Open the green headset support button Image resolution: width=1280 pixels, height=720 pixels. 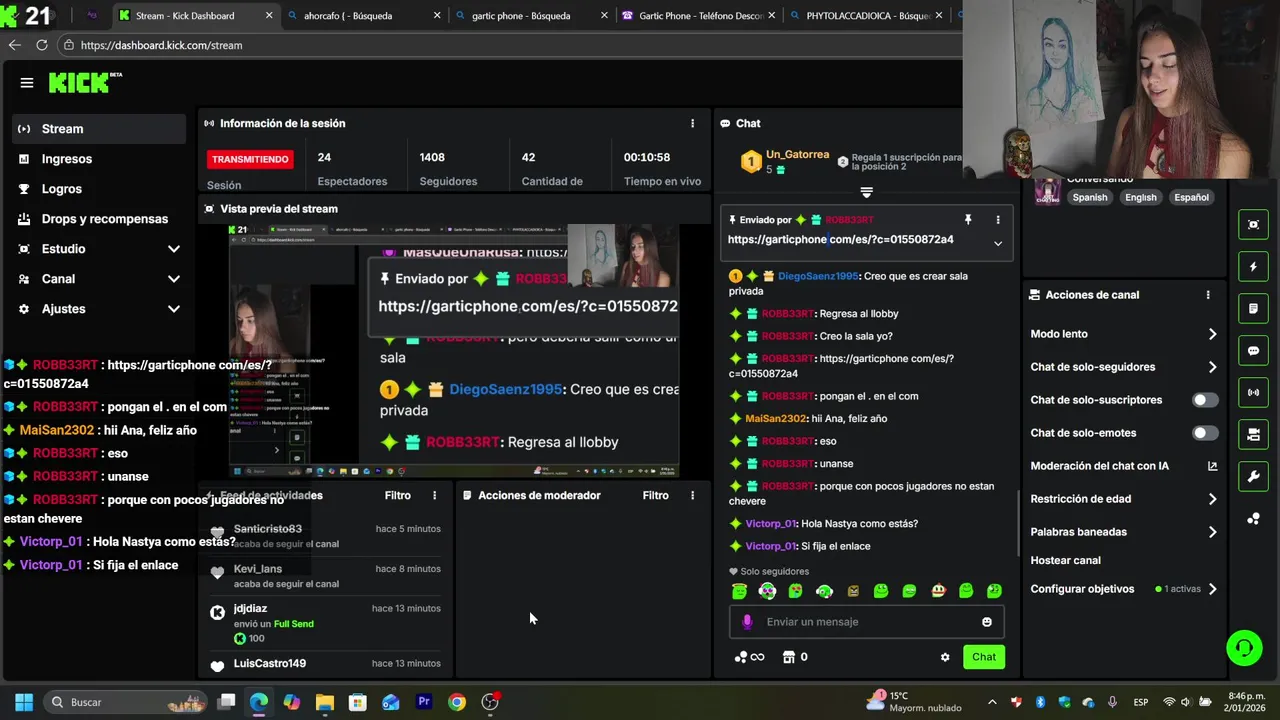[1244, 648]
